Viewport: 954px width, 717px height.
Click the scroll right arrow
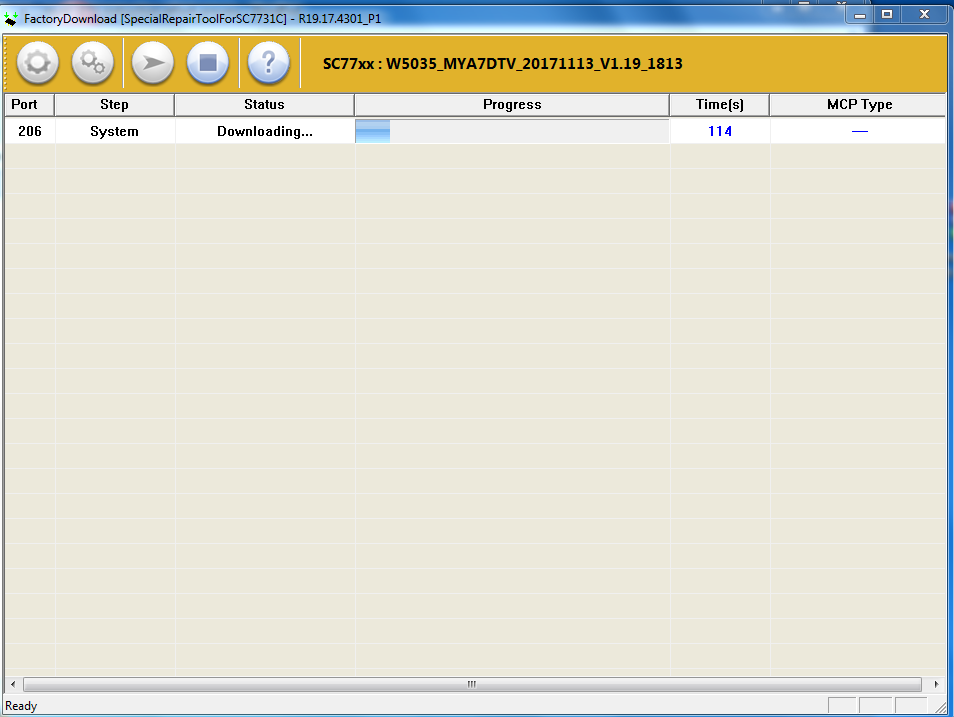[x=936, y=684]
